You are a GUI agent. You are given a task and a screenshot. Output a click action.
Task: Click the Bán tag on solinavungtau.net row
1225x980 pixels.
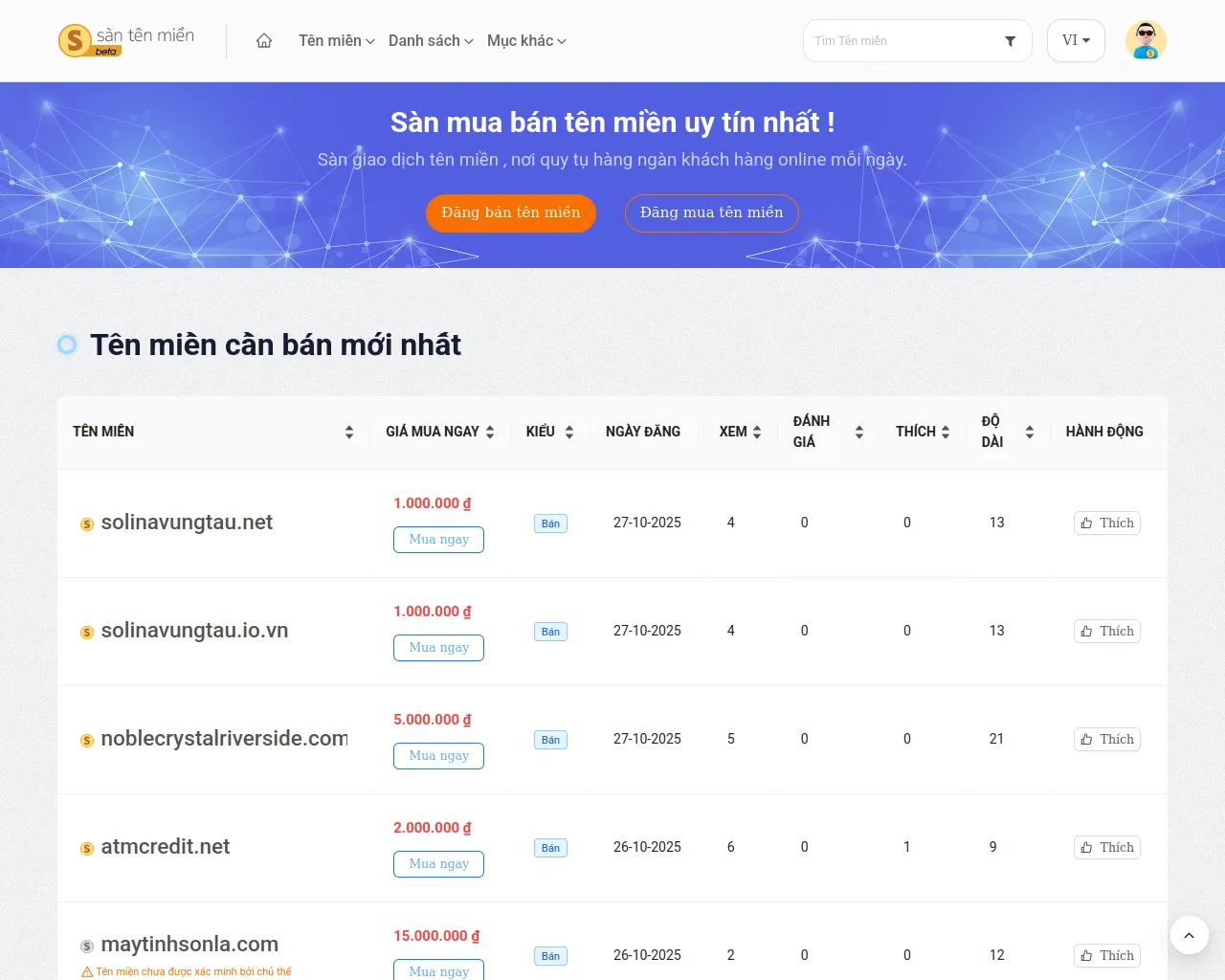[550, 523]
